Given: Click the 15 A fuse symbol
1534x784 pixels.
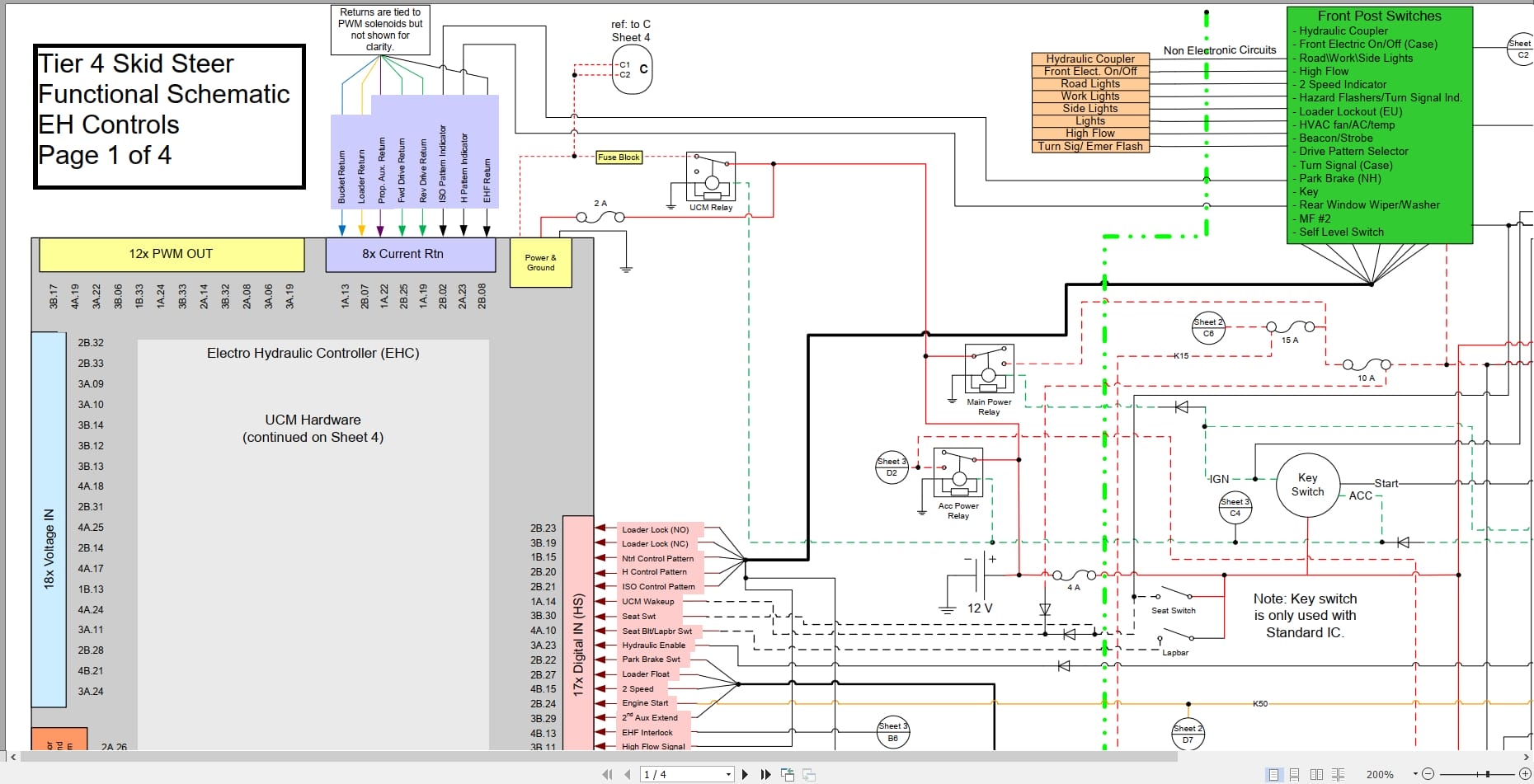Looking at the screenshot, I should [x=1290, y=327].
